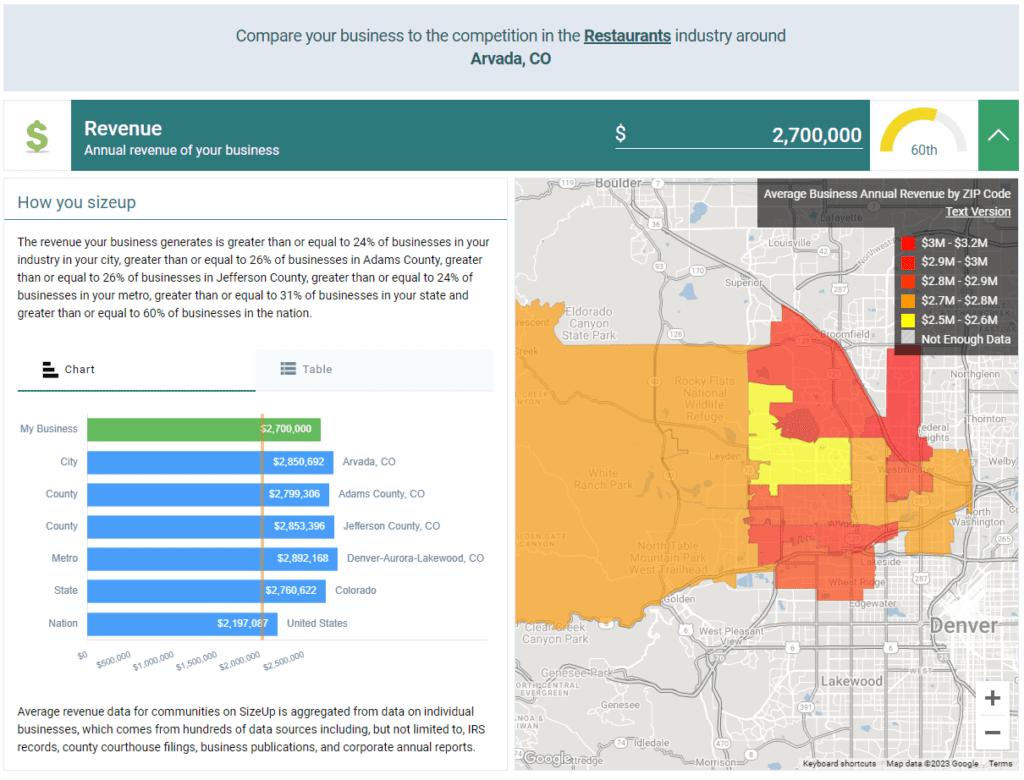This screenshot has width=1024, height=780.
Task: Click the 'Arvada, CO' location title
Action: 511,59
